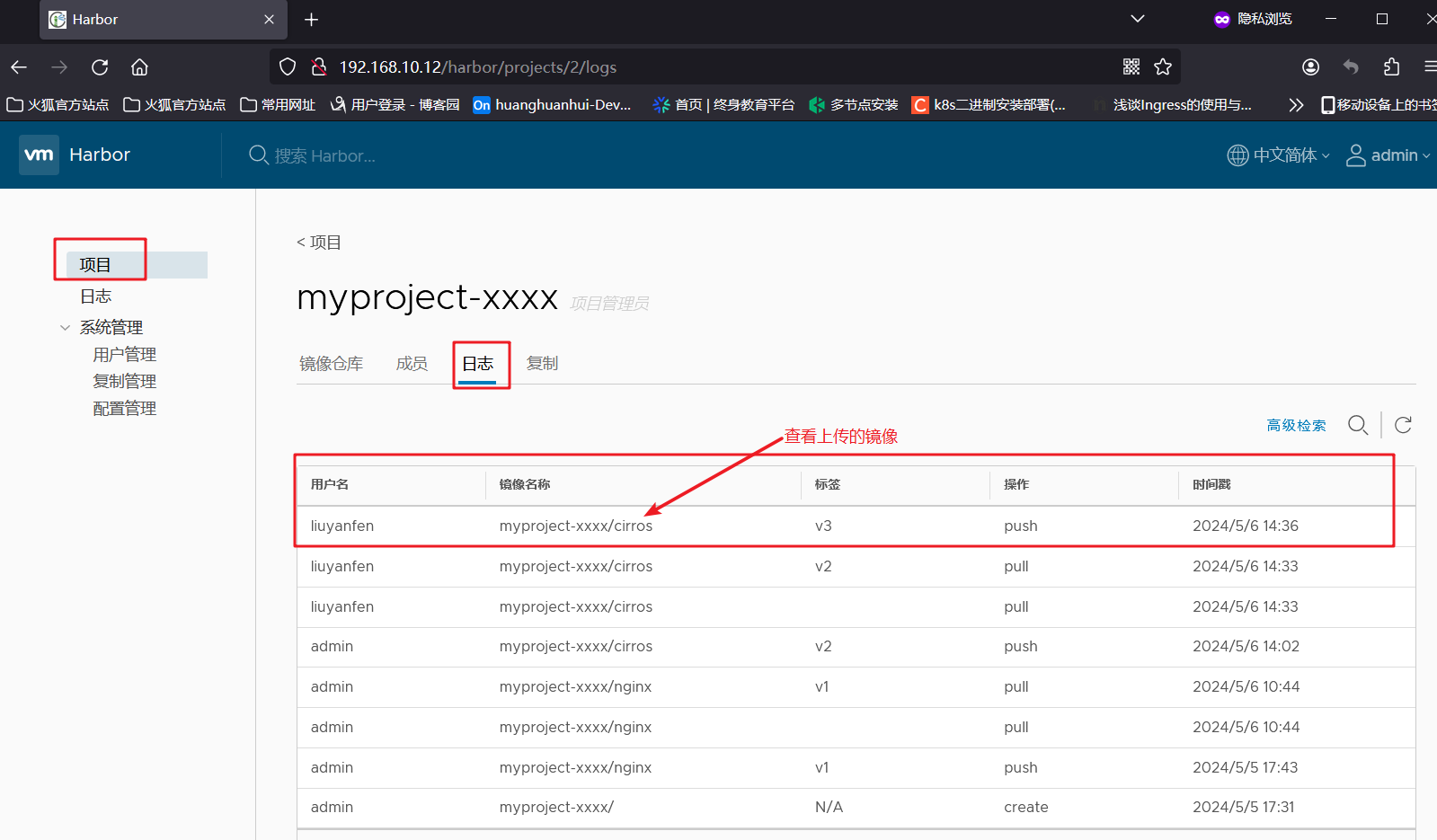Bookmark this page with the star icon
Image resolution: width=1437 pixels, height=840 pixels.
(1163, 66)
